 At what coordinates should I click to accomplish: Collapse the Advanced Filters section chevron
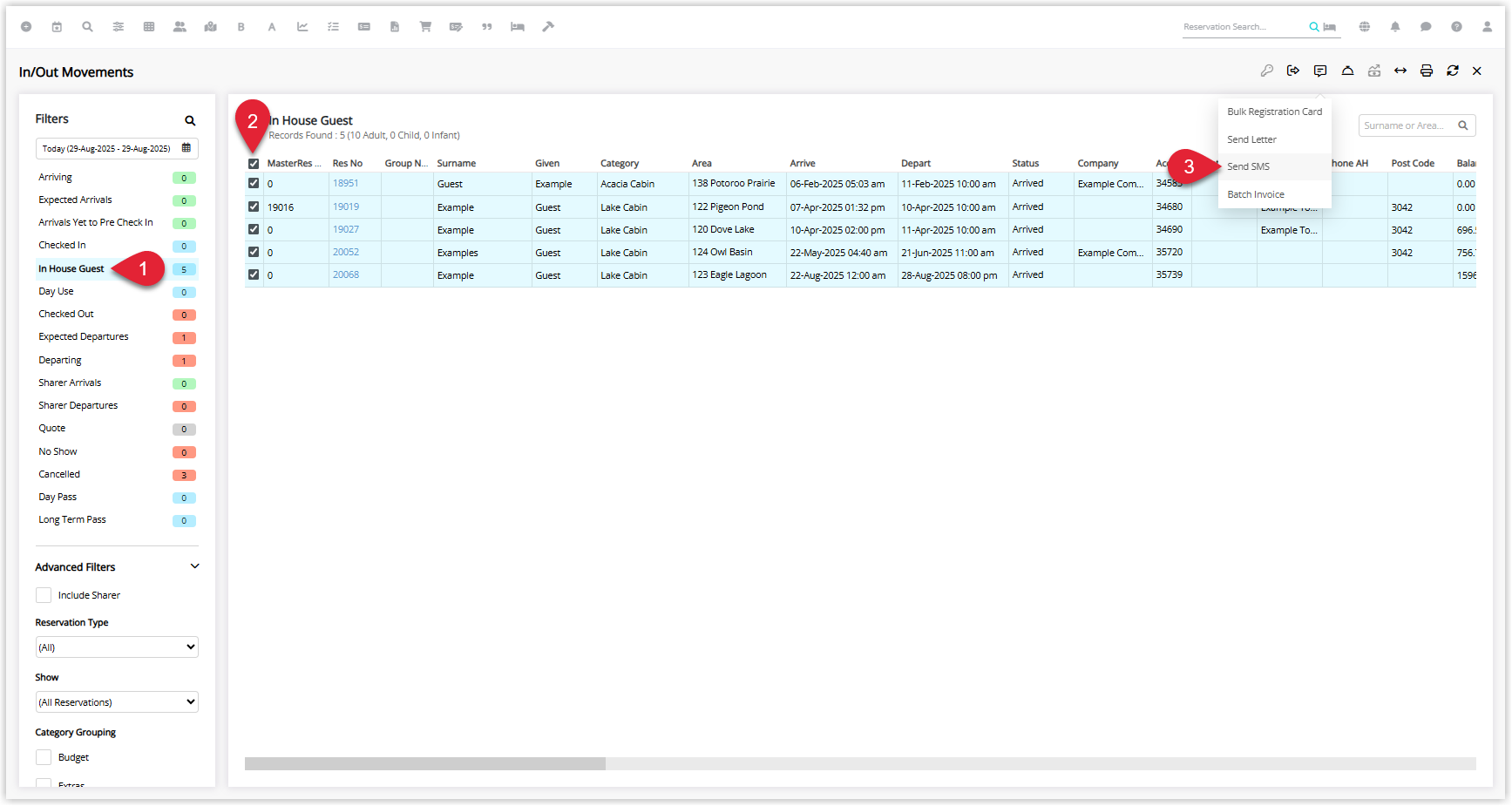[194, 566]
